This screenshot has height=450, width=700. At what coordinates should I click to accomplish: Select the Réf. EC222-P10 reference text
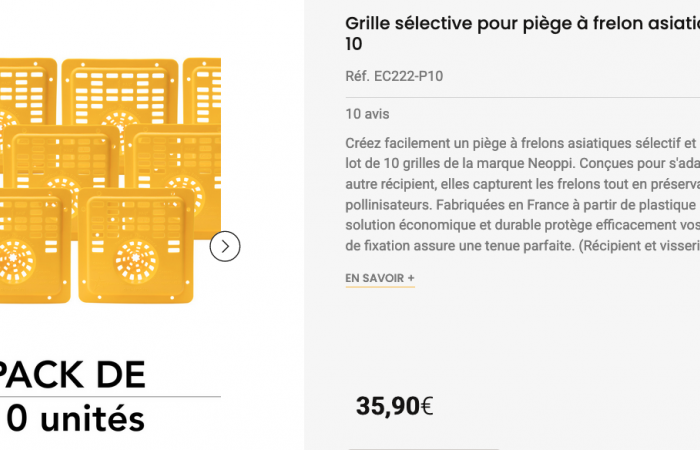pos(394,75)
